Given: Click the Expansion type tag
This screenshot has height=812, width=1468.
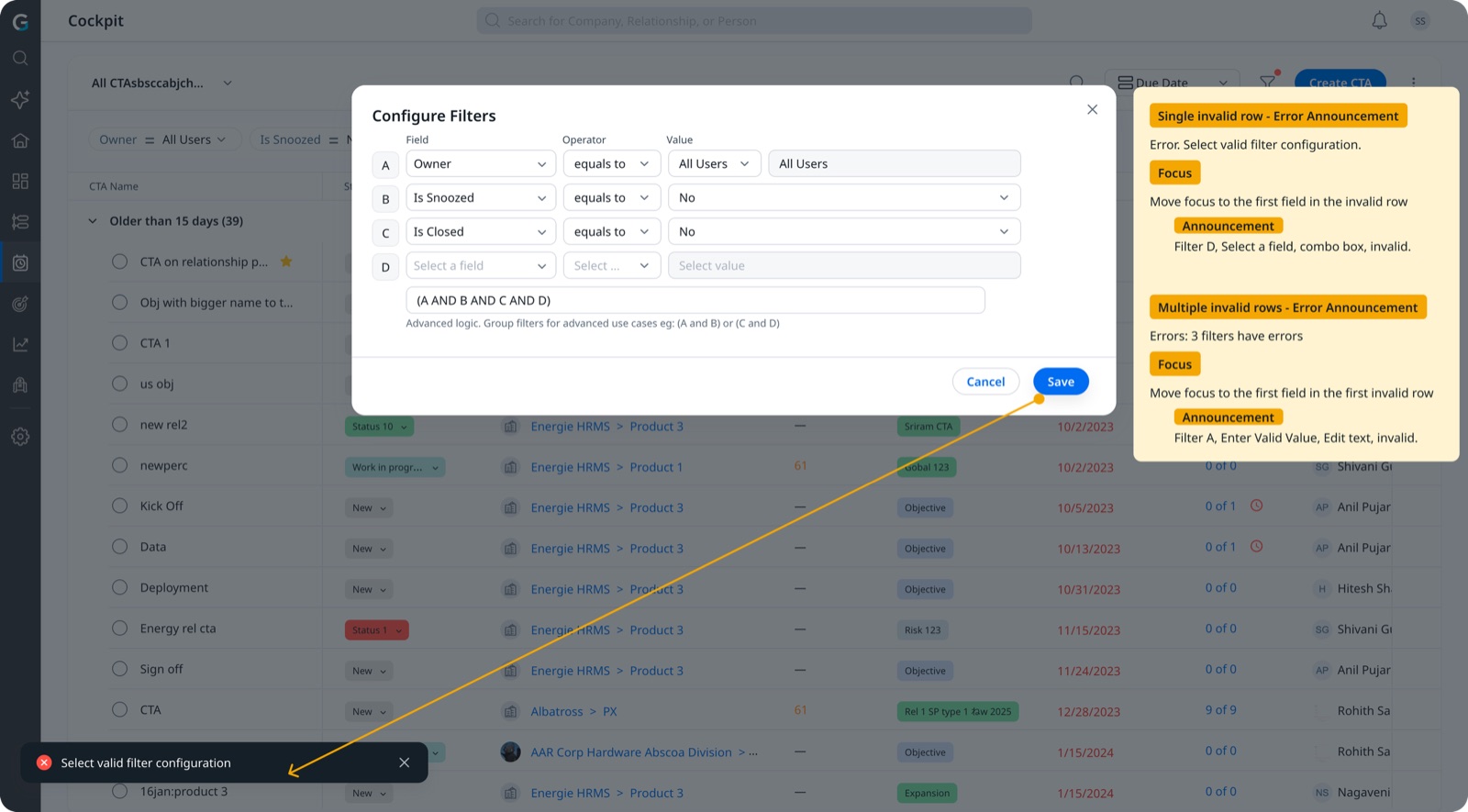Looking at the screenshot, I should click(927, 793).
